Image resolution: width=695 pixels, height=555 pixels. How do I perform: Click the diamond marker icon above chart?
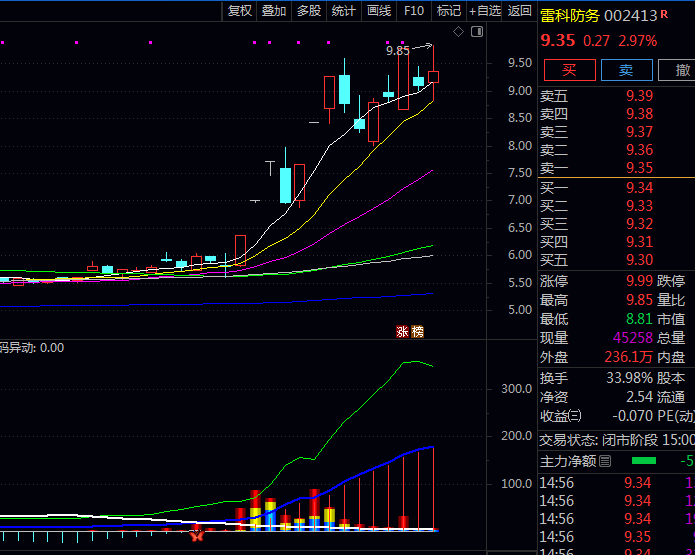point(458,32)
